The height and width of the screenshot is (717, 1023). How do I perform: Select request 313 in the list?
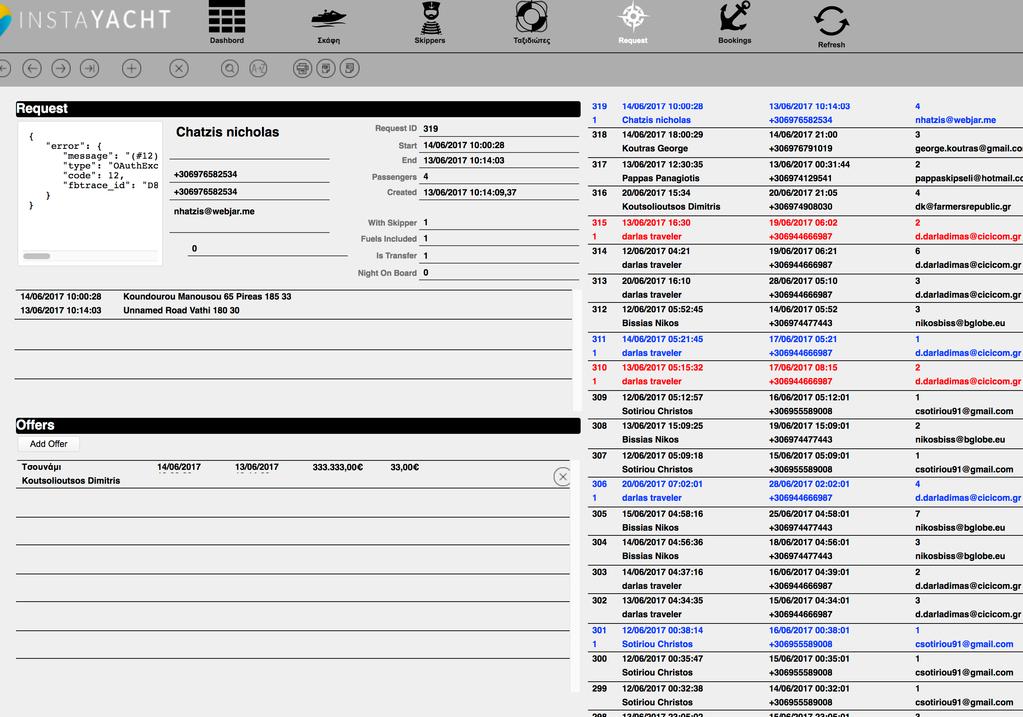click(805, 288)
